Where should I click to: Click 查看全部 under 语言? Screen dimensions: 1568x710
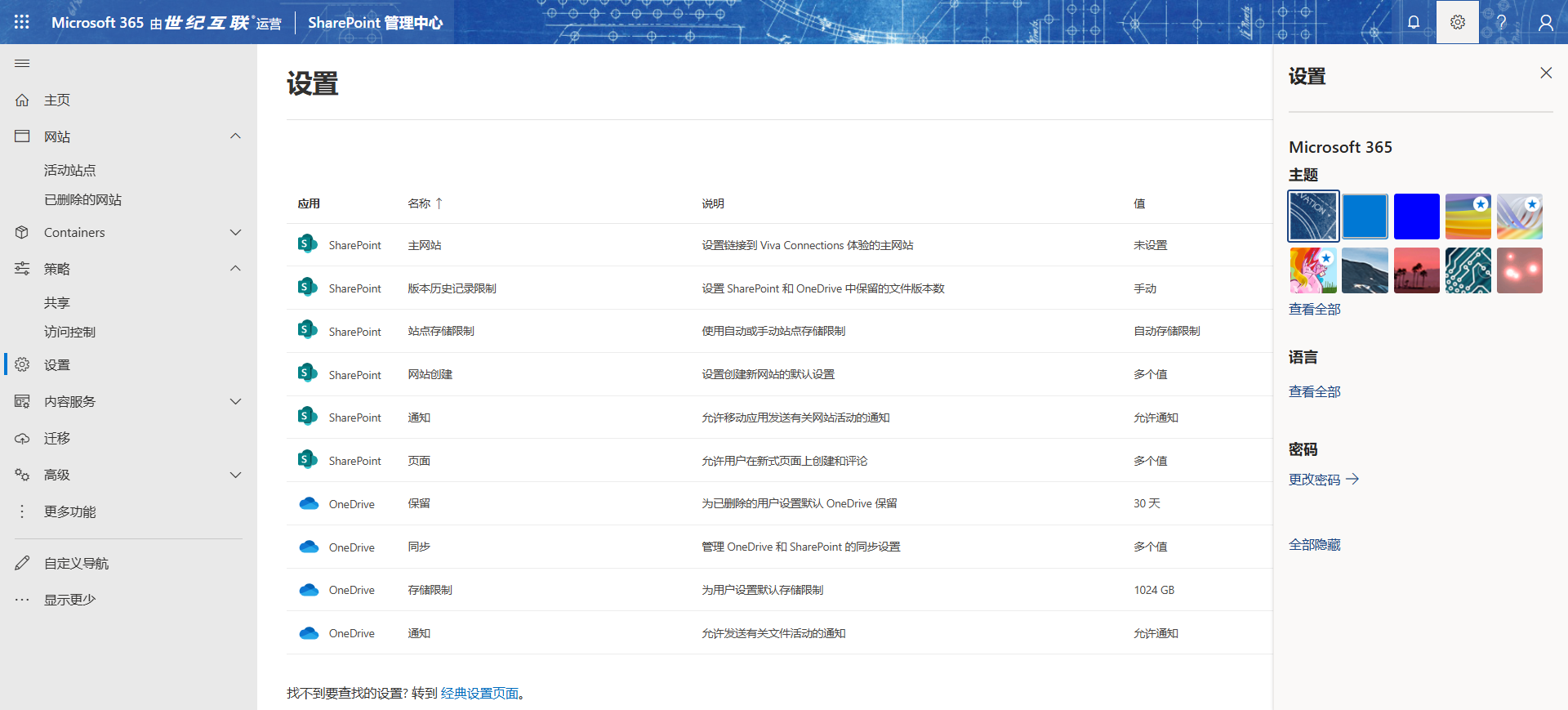coord(1315,391)
